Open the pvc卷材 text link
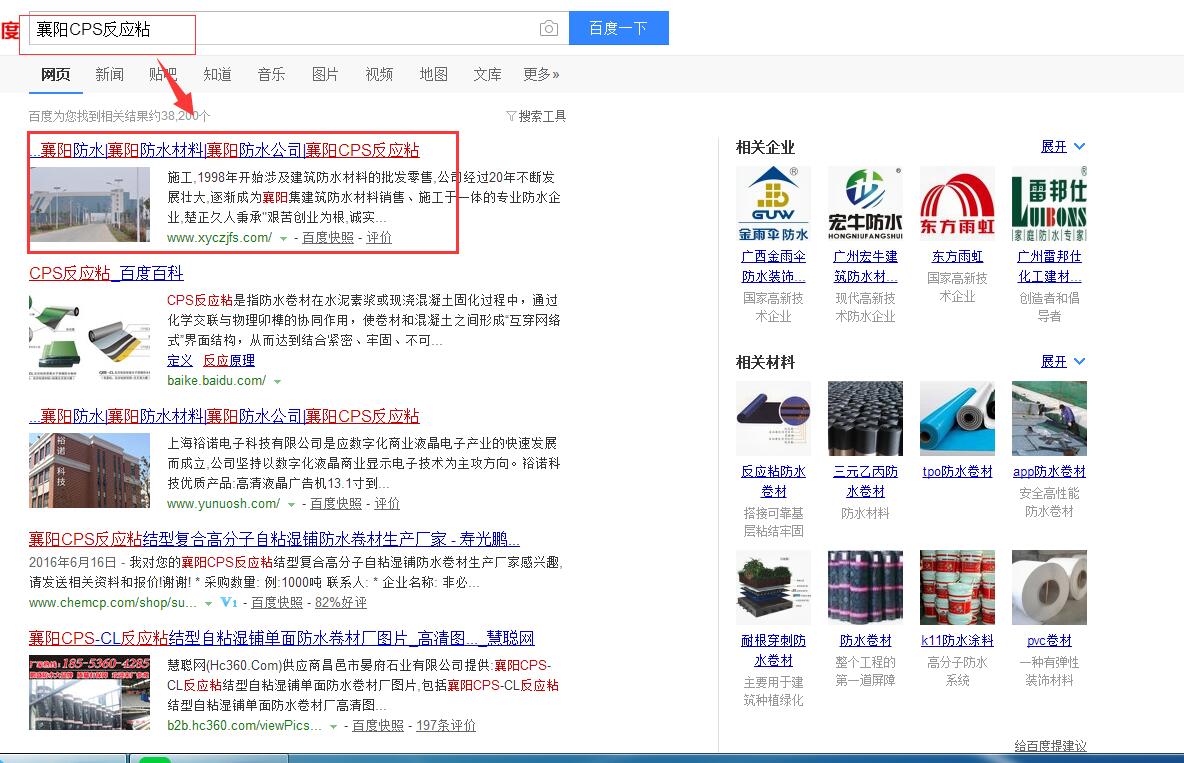Viewport: 1184px width, 763px height. (1050, 641)
